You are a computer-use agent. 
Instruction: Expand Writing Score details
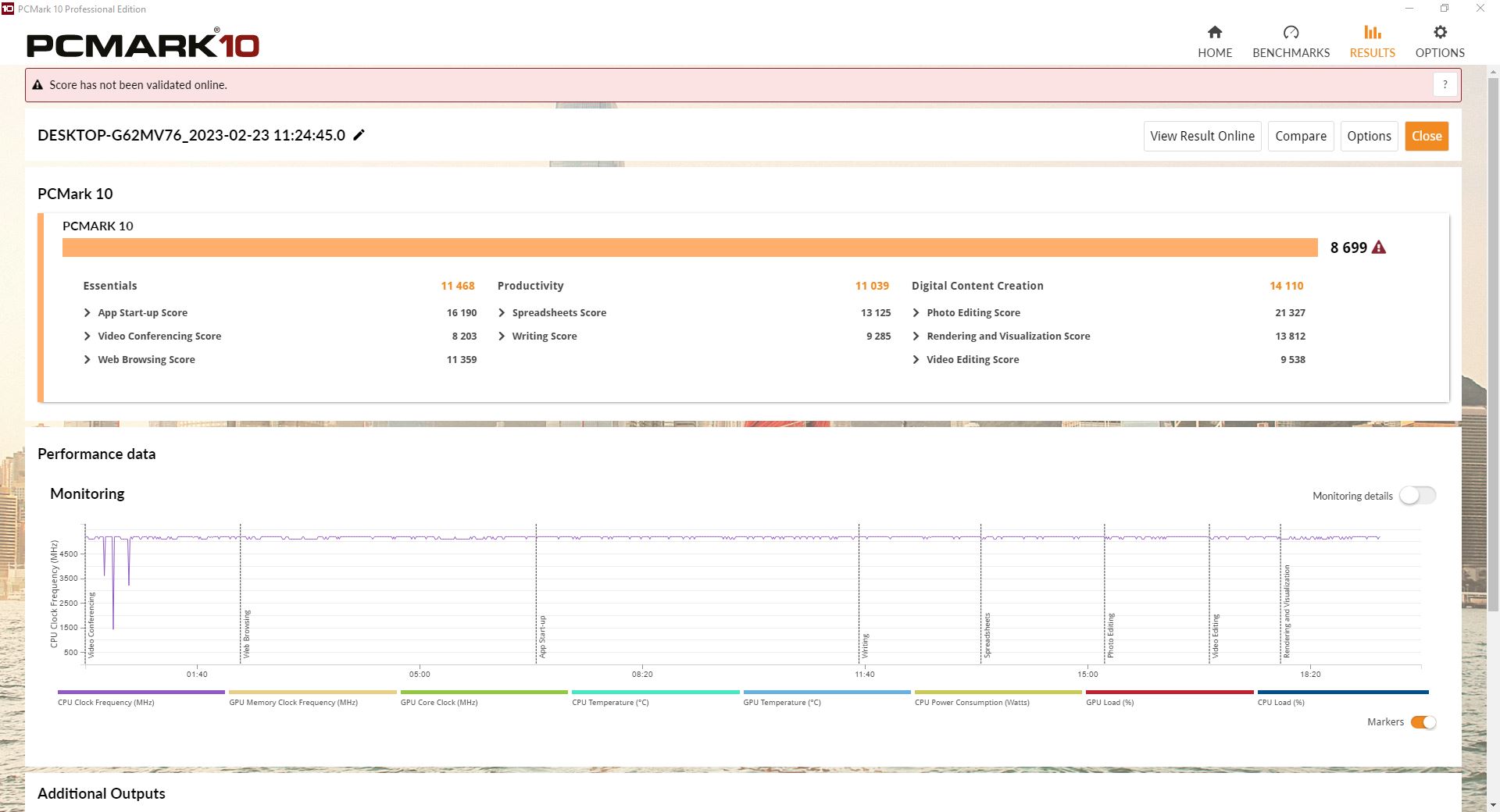[502, 336]
